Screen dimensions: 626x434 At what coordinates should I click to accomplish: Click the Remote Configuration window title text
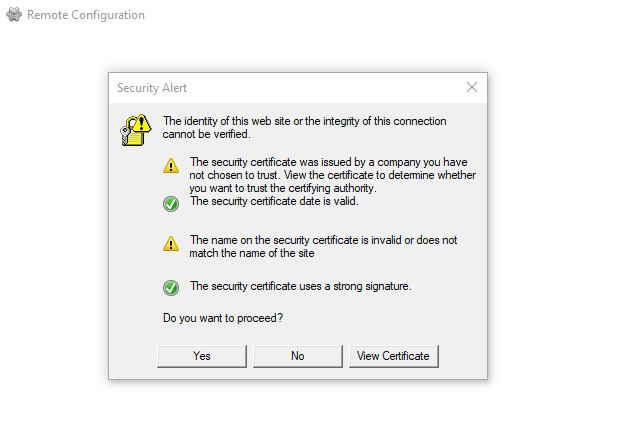coord(85,15)
